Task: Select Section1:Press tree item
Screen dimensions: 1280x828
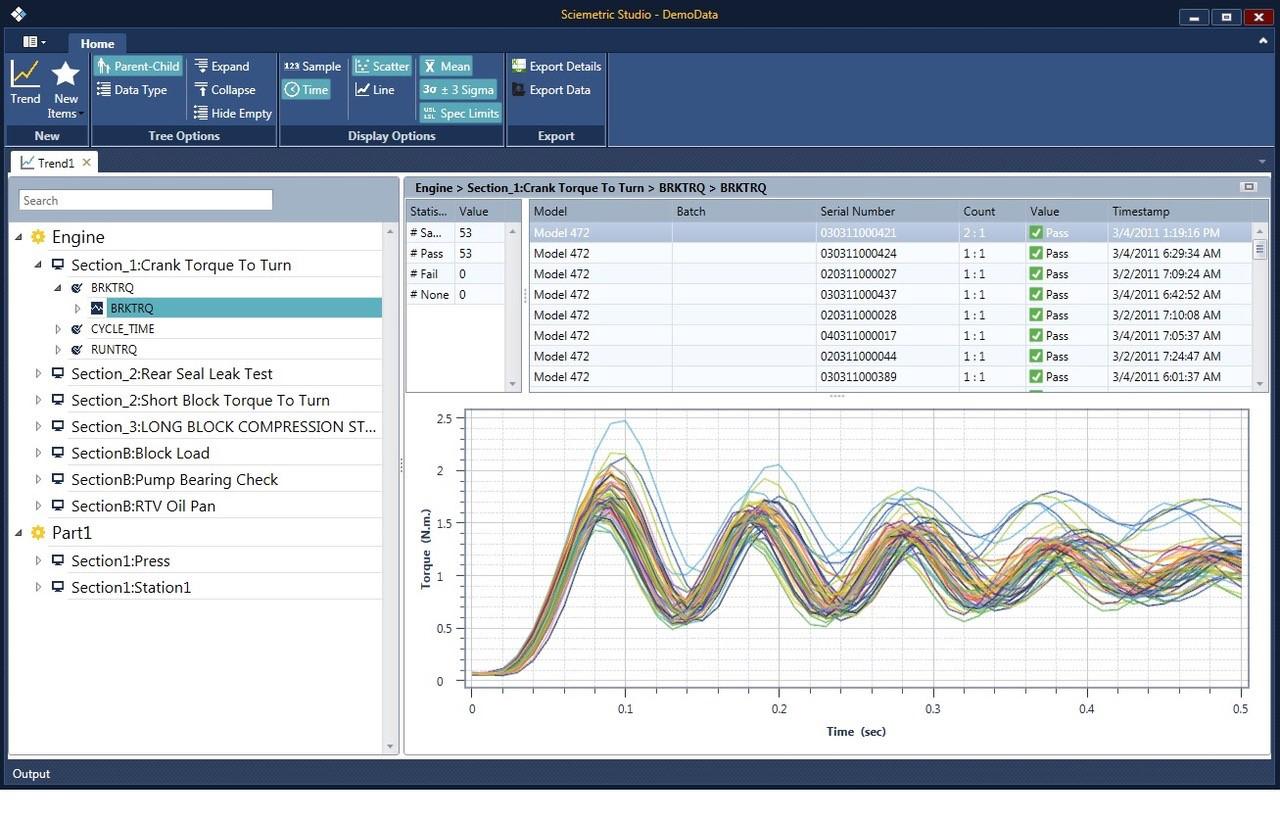Action: 121,560
